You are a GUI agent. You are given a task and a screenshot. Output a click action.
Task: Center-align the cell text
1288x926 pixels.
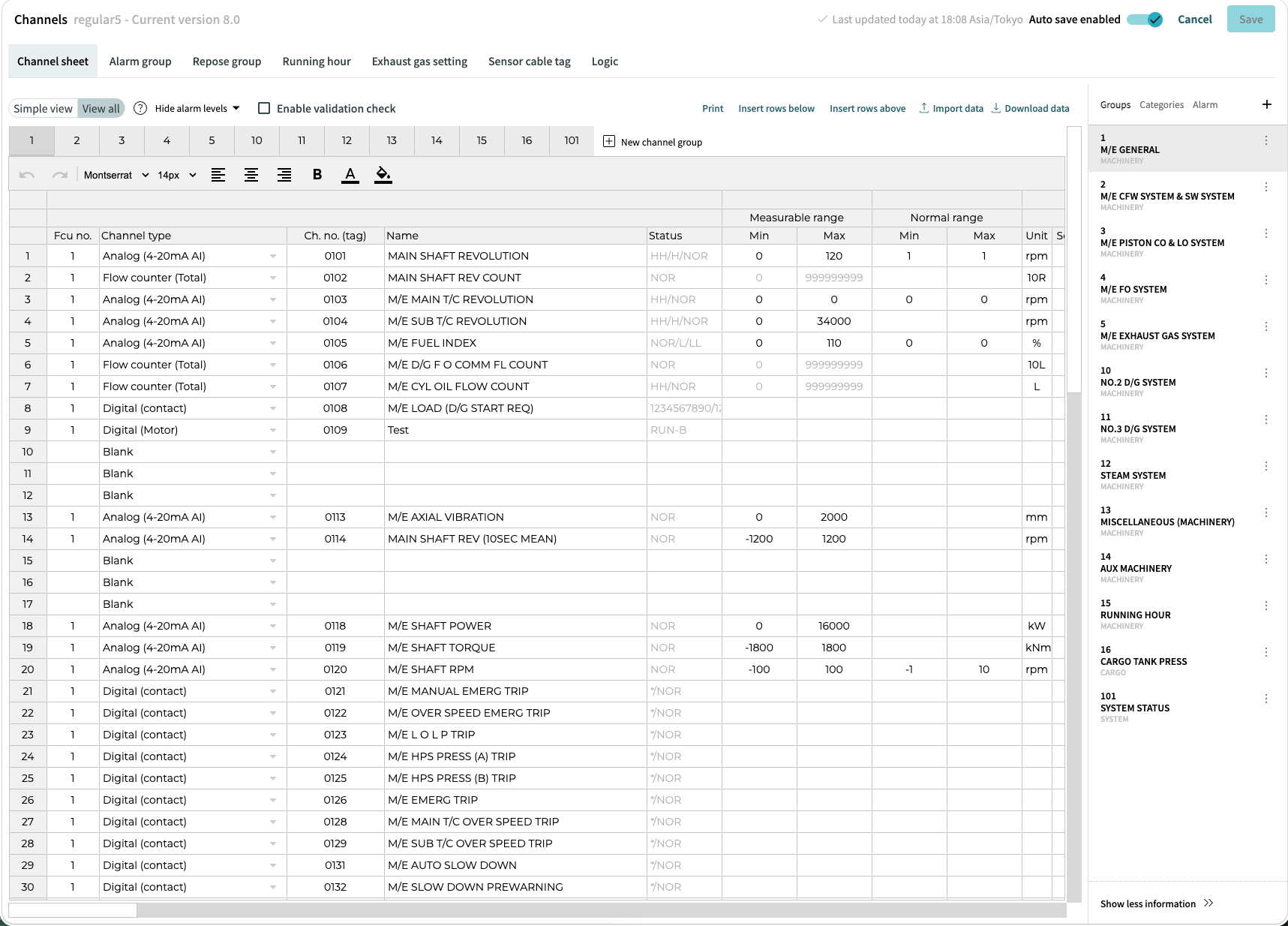pos(251,175)
